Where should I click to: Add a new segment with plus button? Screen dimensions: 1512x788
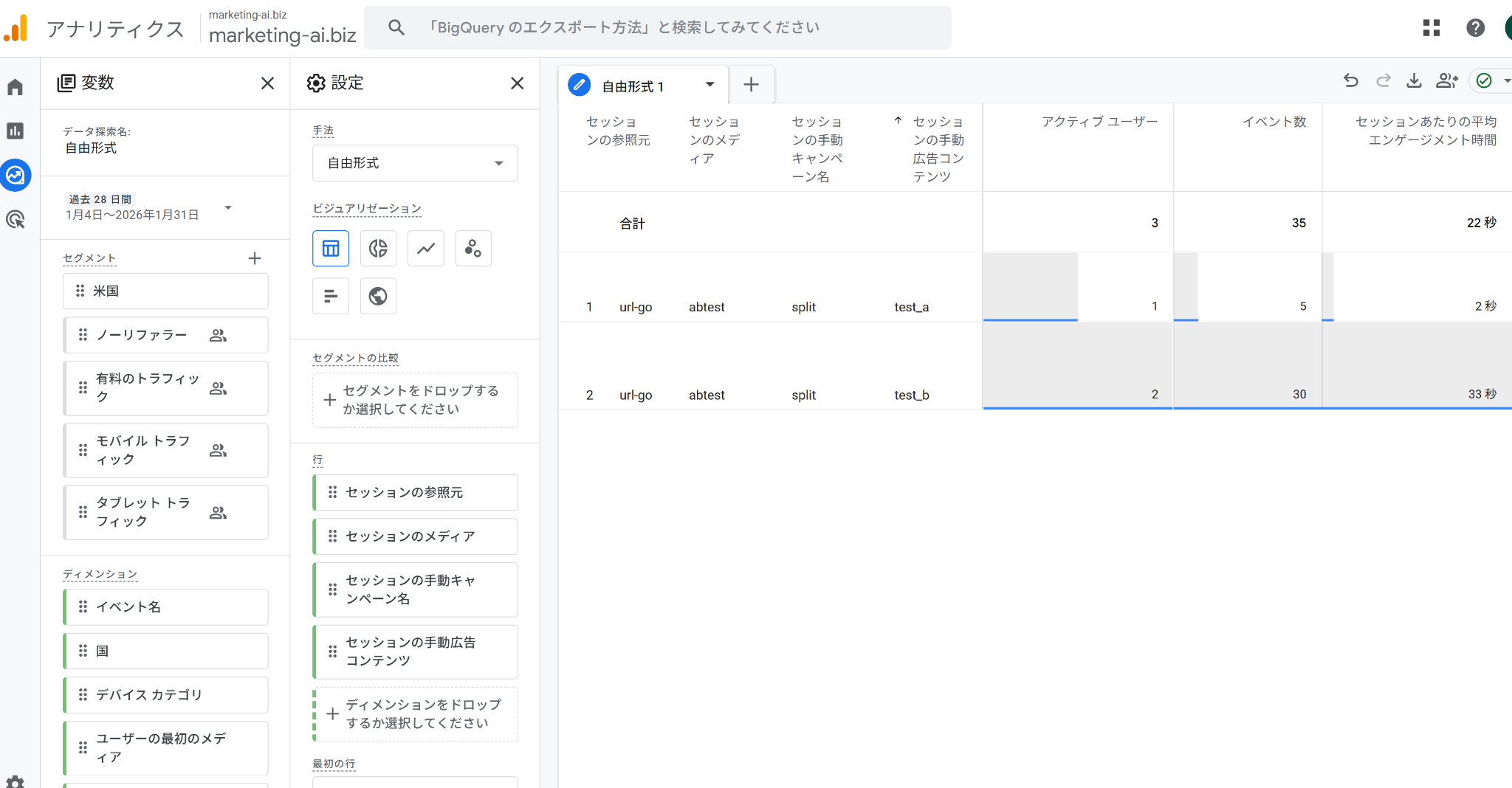pyautogui.click(x=255, y=258)
